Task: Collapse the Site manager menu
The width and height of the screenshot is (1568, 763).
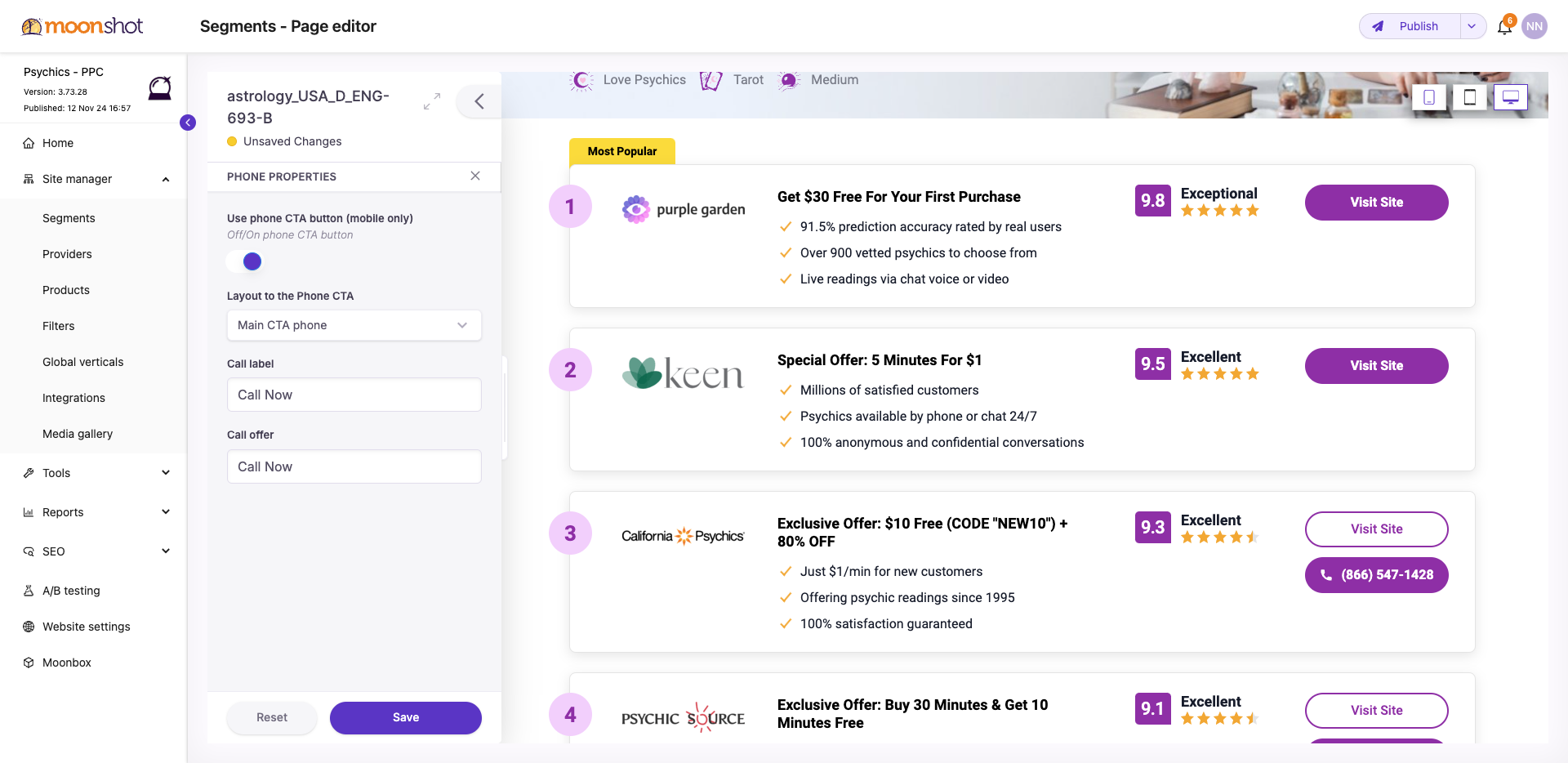Action: point(166,179)
